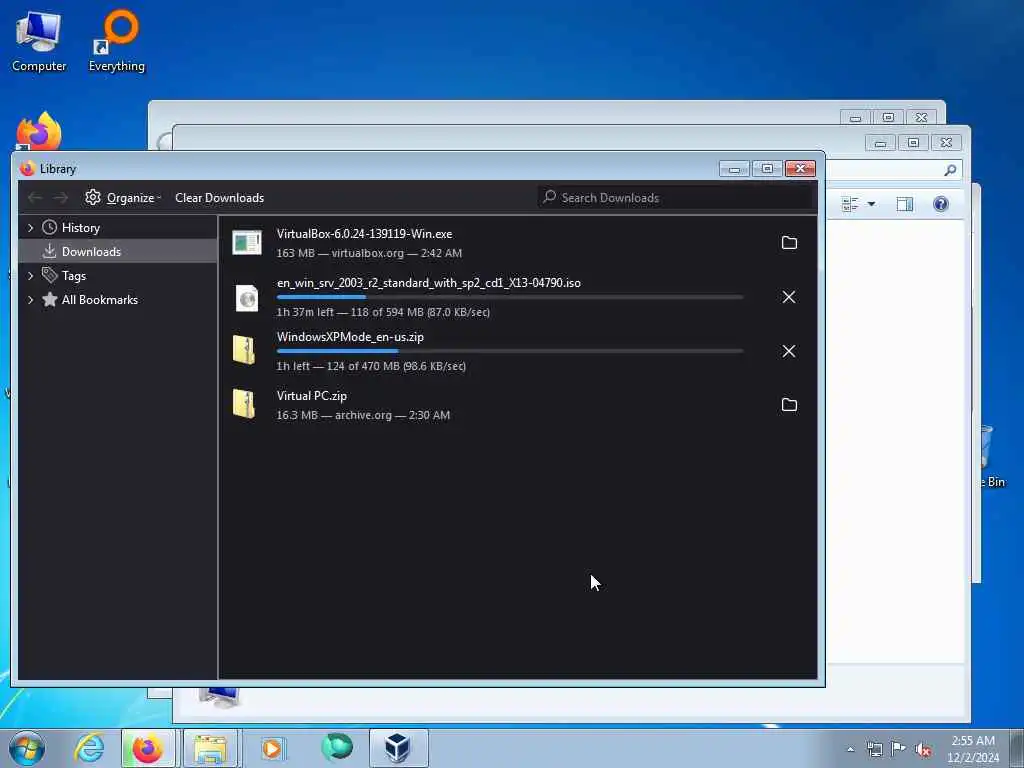Click the muted volume tray icon
This screenshot has height=768, width=1024.
coord(923,750)
